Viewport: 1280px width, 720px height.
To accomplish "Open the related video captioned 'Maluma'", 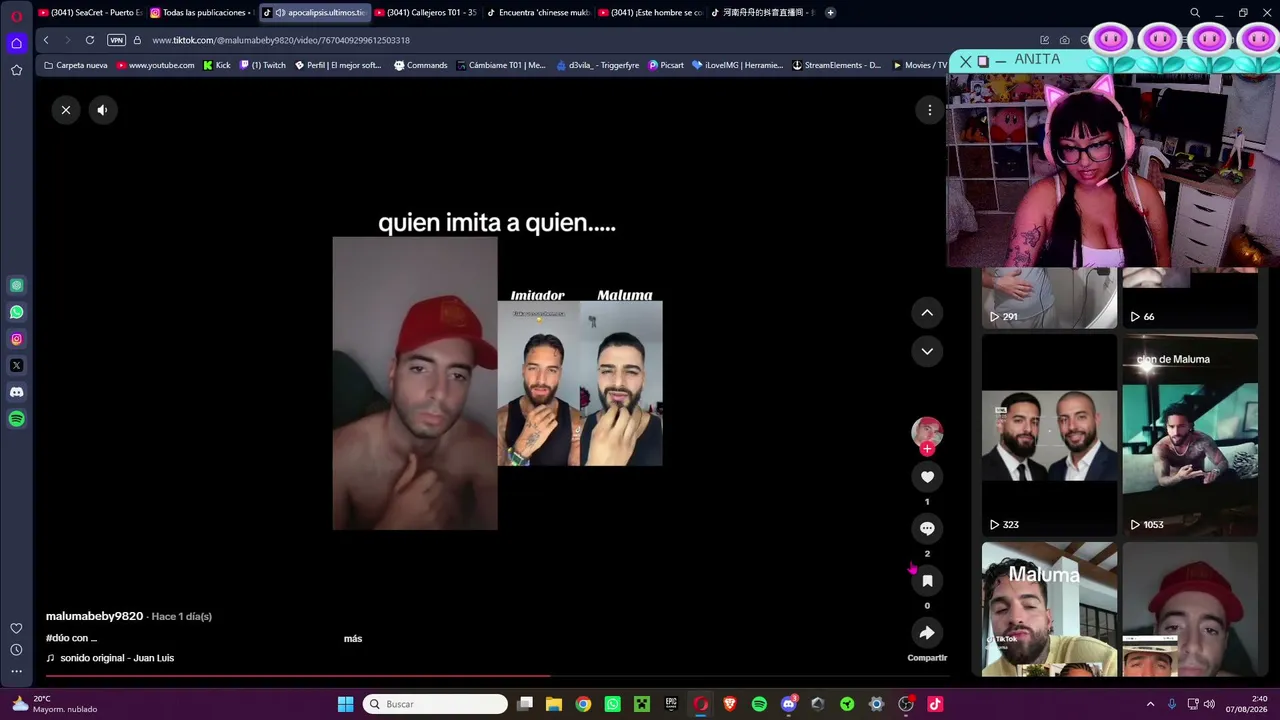I will click(x=1049, y=610).
